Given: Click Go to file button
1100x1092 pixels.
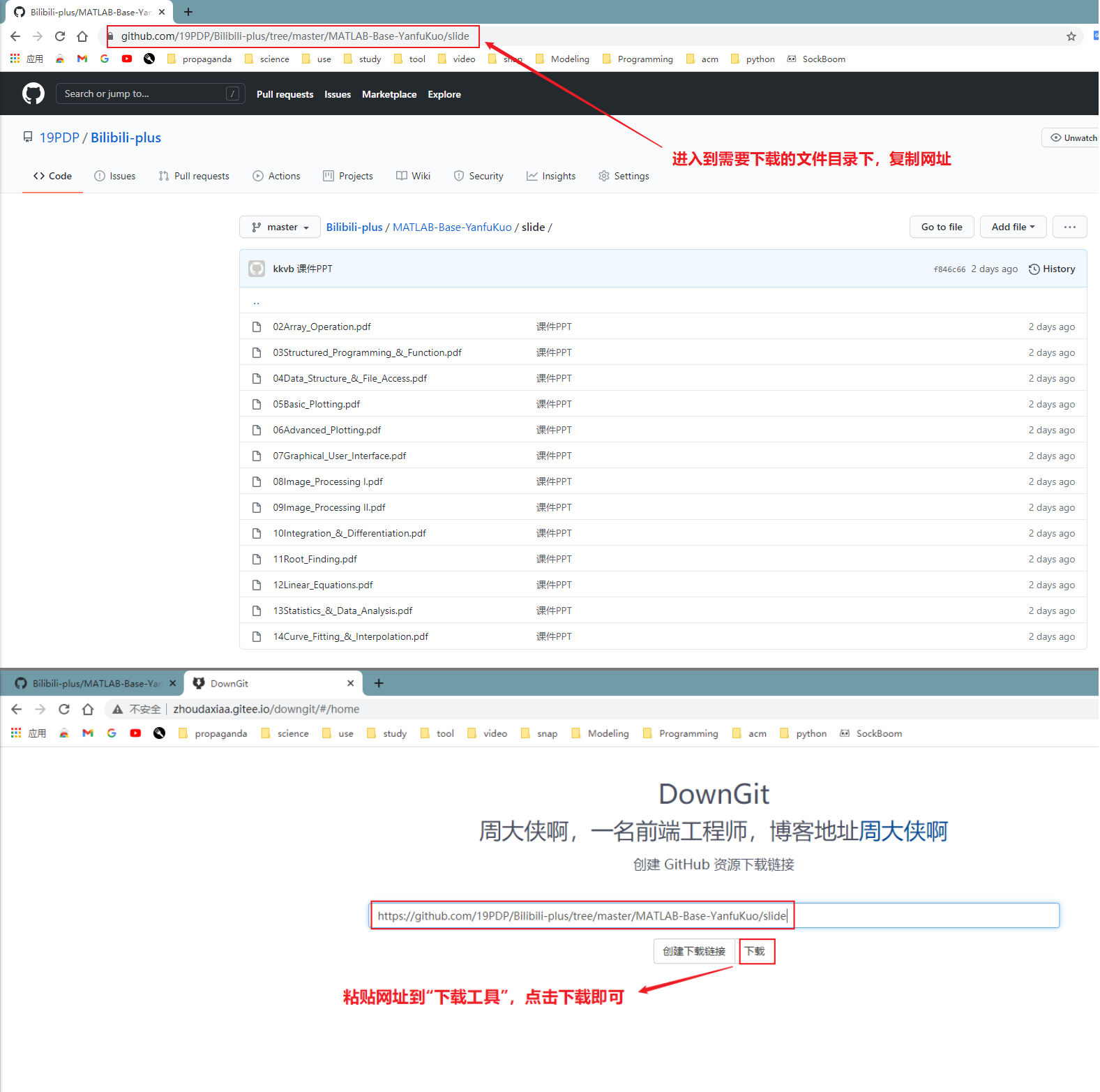Looking at the screenshot, I should click(942, 227).
